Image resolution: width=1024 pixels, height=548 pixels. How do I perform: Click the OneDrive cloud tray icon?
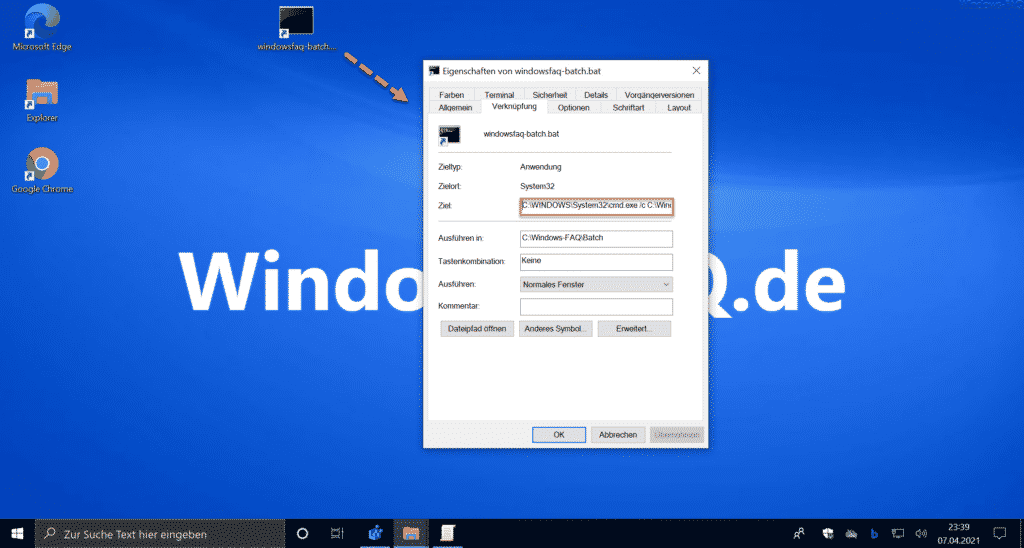pyautogui.click(x=851, y=533)
